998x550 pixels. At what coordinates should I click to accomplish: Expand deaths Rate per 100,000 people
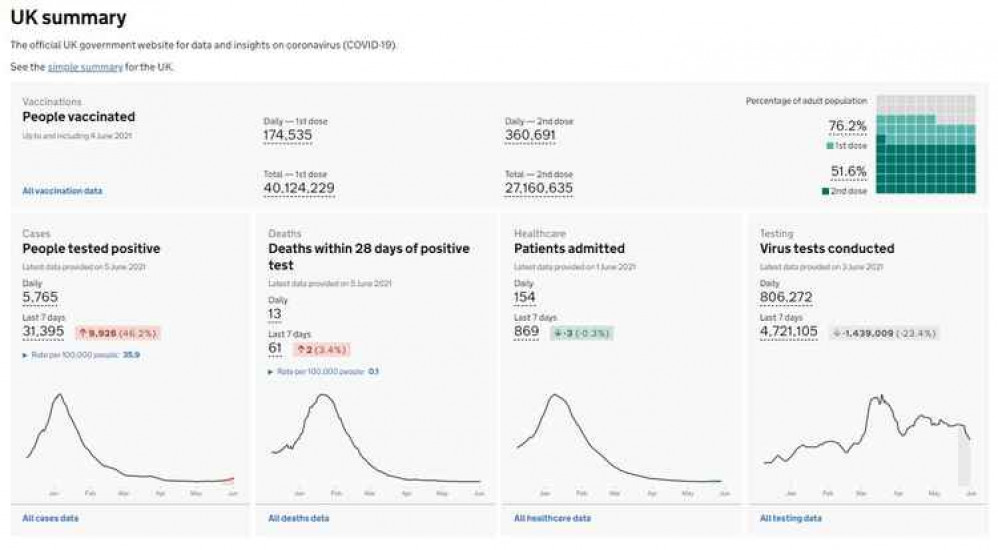coord(322,371)
